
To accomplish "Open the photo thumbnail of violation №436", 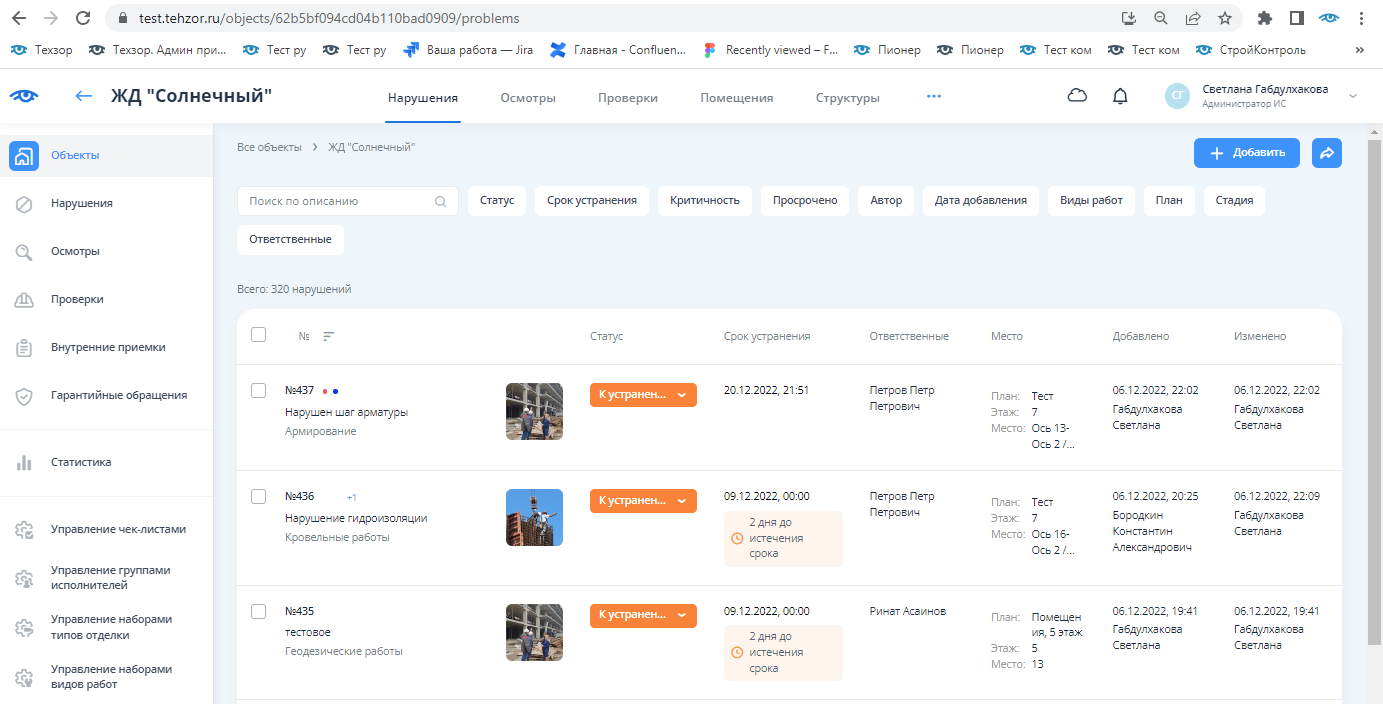I will point(534,517).
